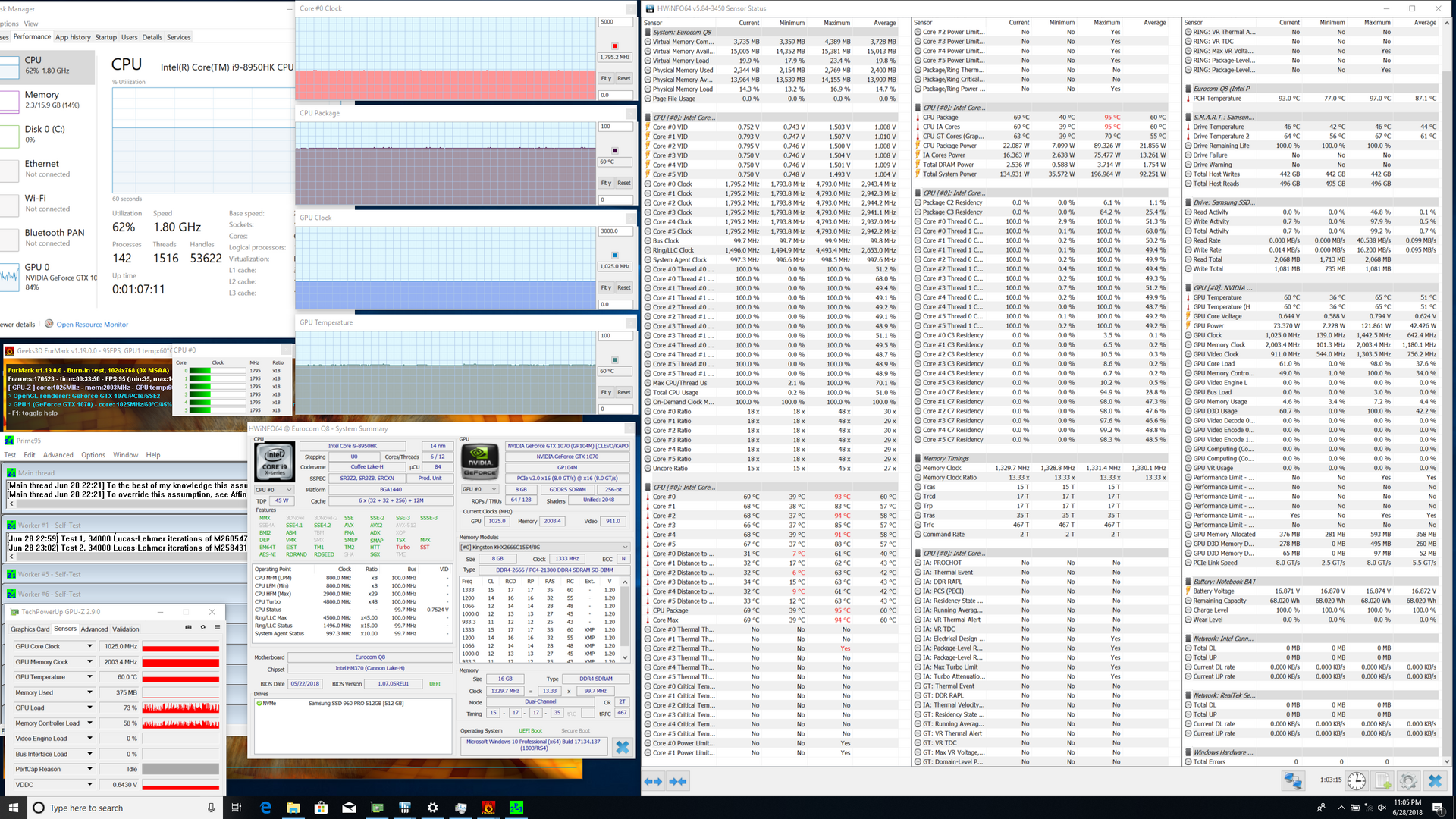Viewport: 1456px width, 819px height.
Task: Click Open Resource Monitor link
Action: 93,325
